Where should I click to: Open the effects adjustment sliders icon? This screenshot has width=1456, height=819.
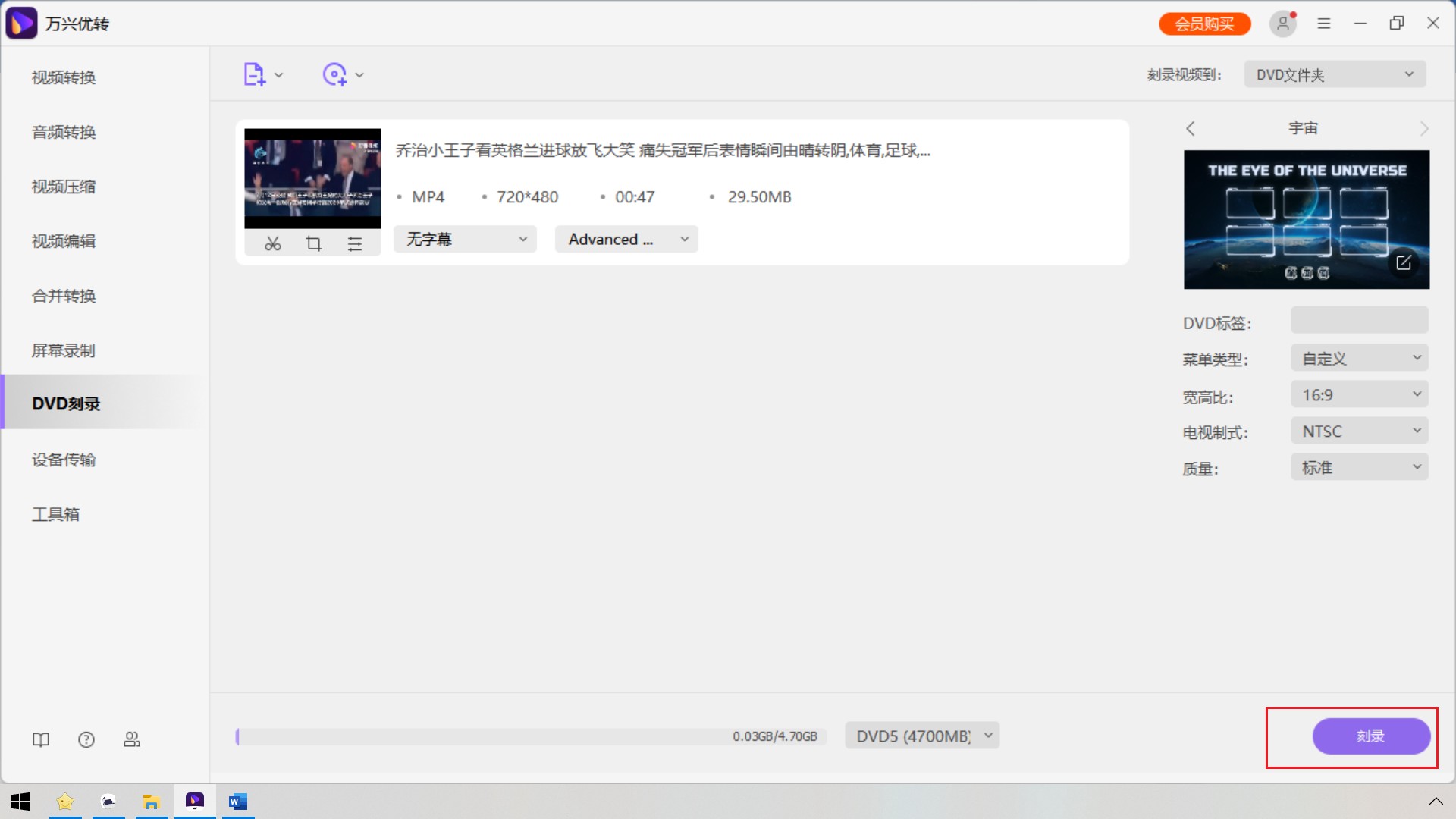tap(355, 243)
